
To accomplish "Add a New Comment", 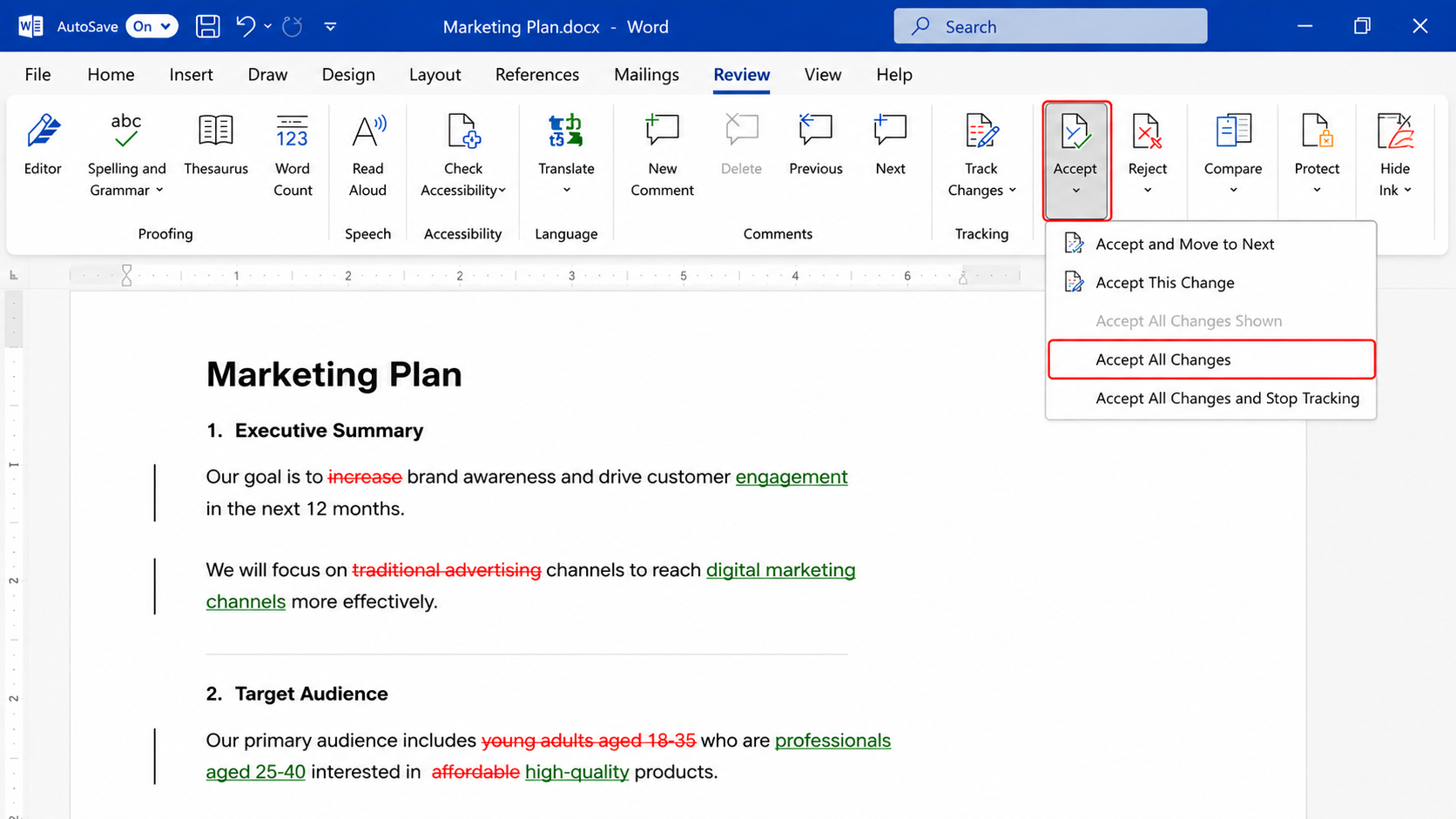I will tap(662, 154).
